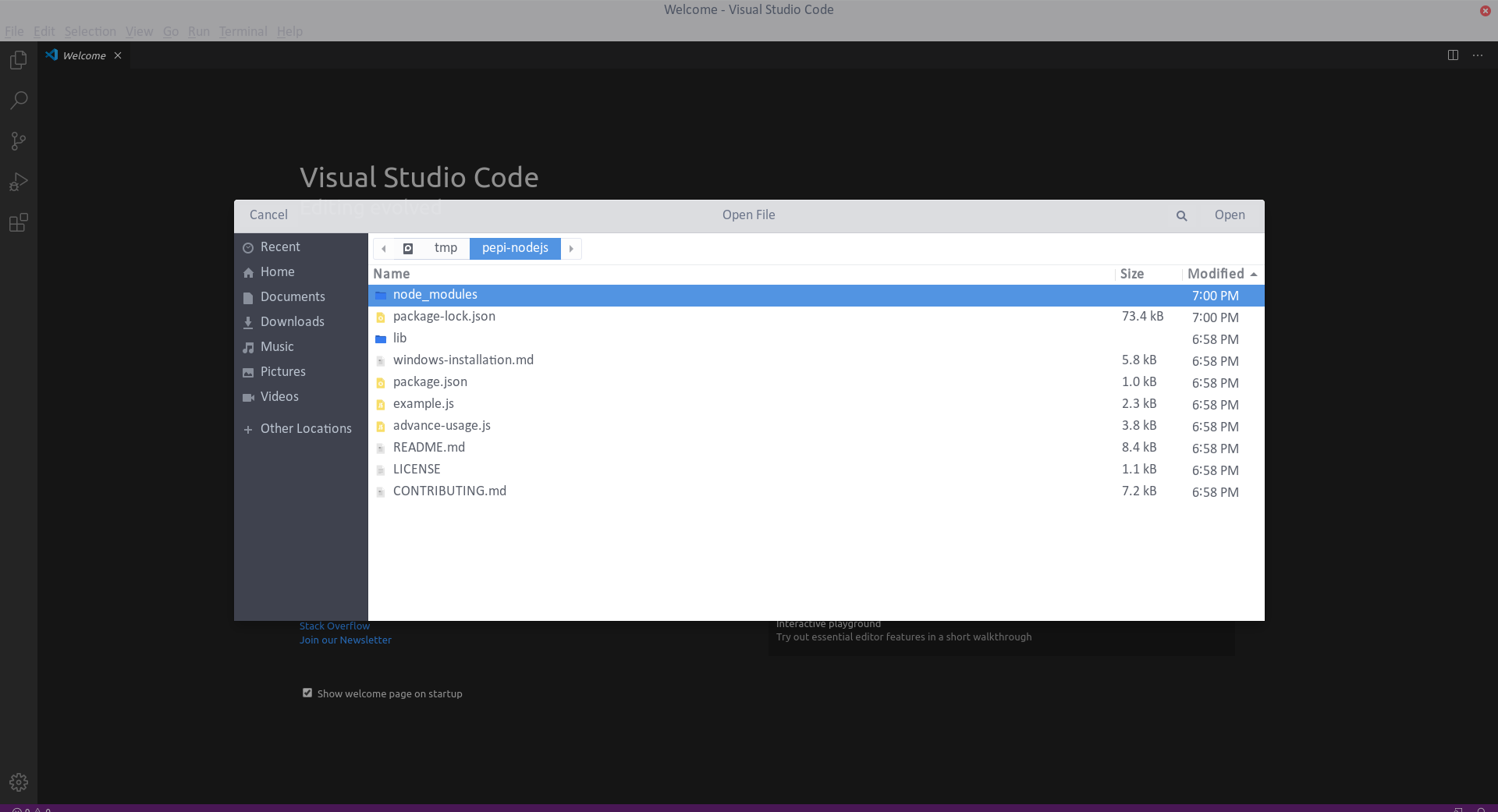Screen dimensions: 1498x812
Task: Go to Videos in the places sidebar
Action: click(x=300, y=397)
